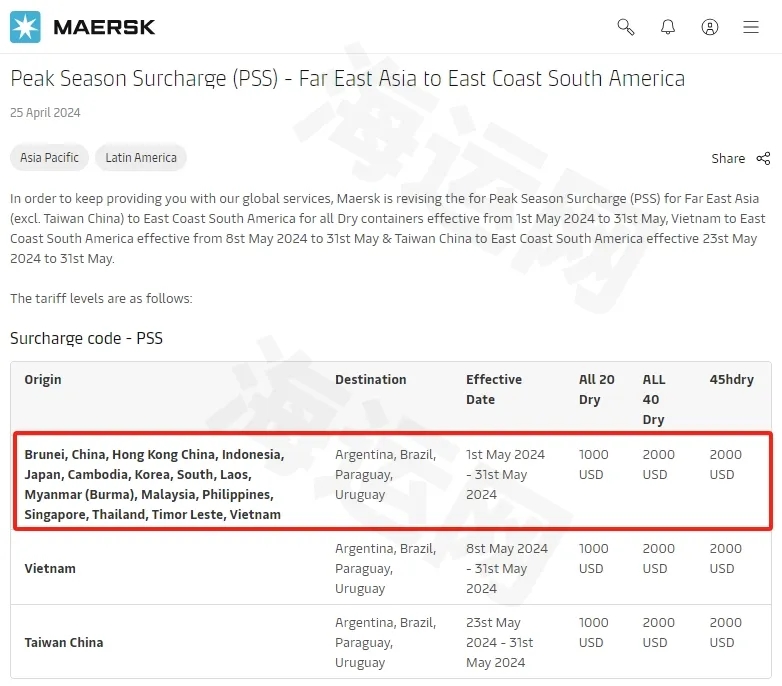Click the Peak Season Surcharge page title
The width and height of the screenshot is (782, 686).
pos(348,79)
